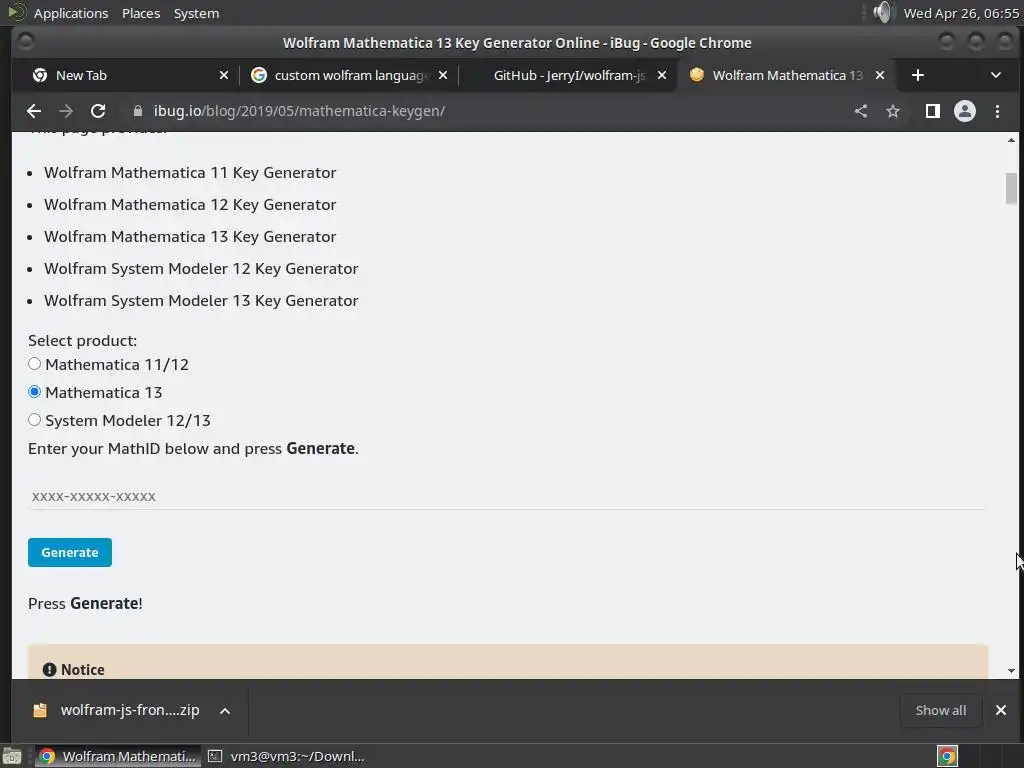Click the scrollbar down arrow

1012,671
